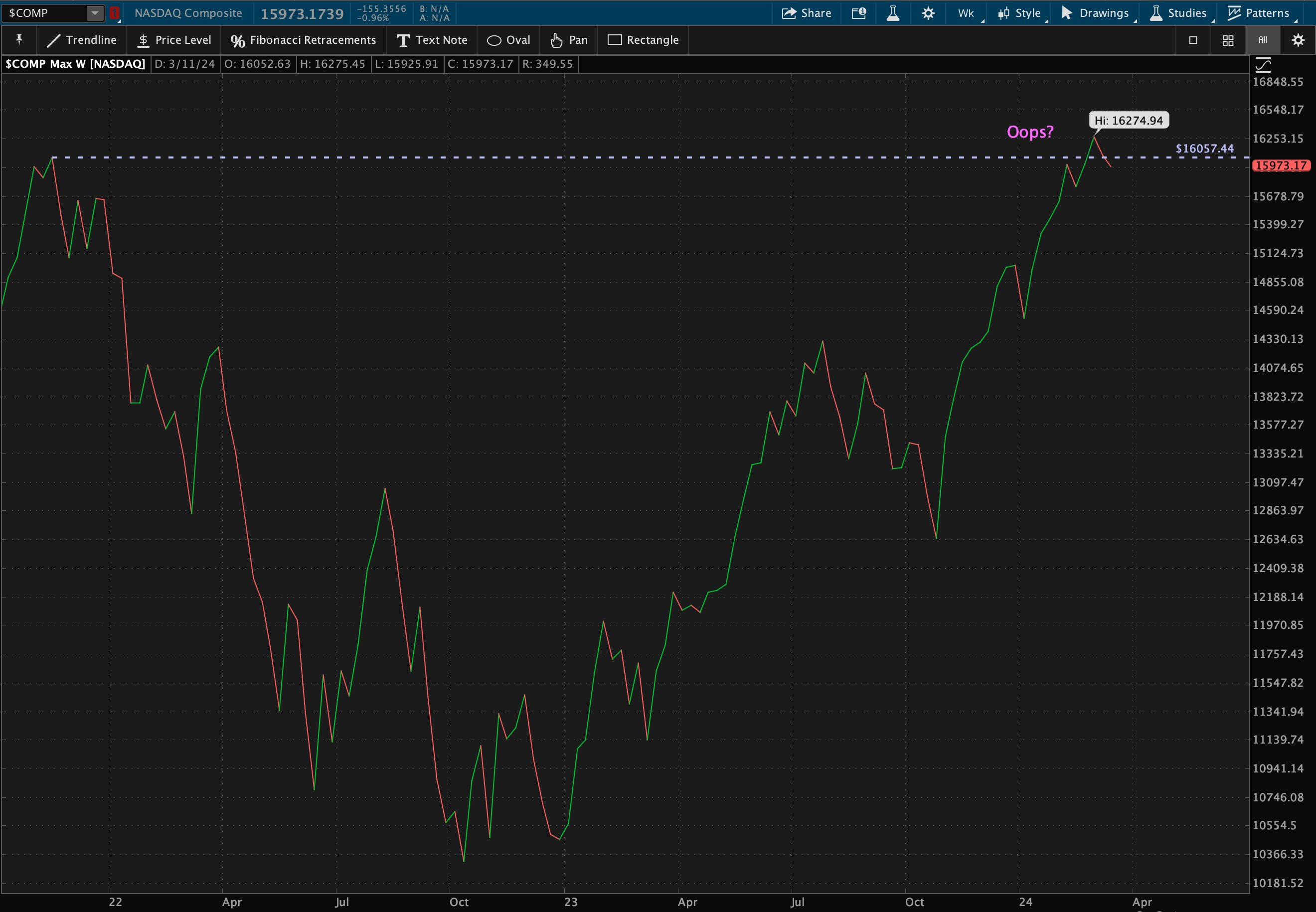Open the Studies menu
Image resolution: width=1316 pixels, height=912 pixels.
[x=1179, y=13]
